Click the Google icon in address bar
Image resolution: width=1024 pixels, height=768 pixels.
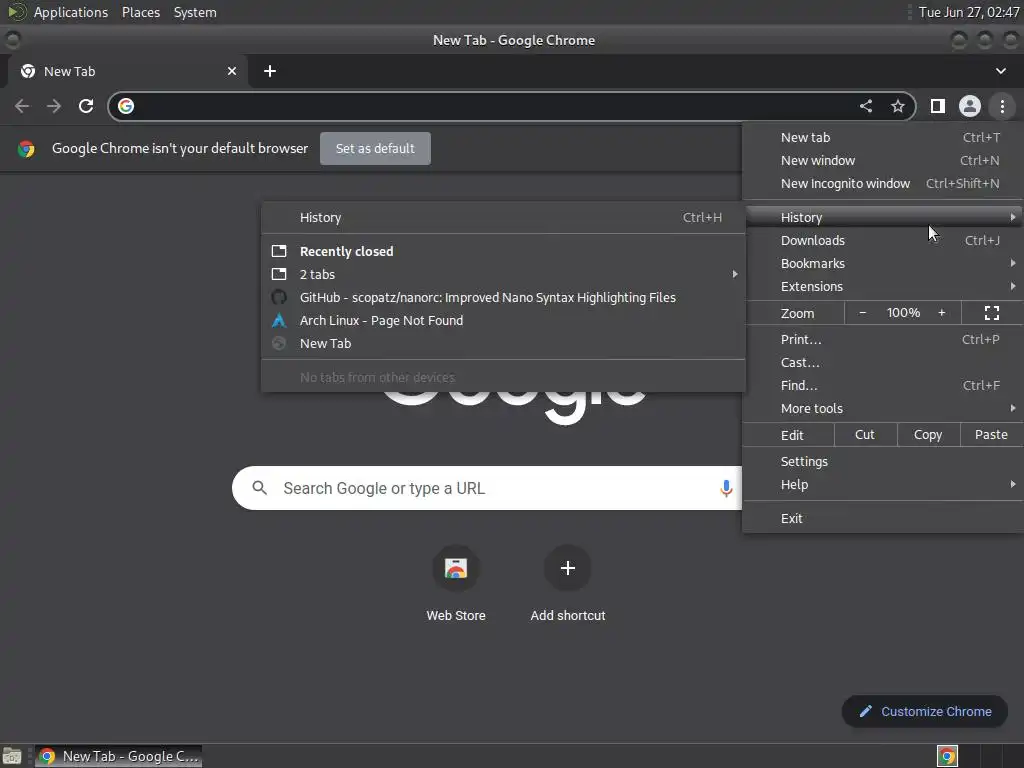(126, 106)
